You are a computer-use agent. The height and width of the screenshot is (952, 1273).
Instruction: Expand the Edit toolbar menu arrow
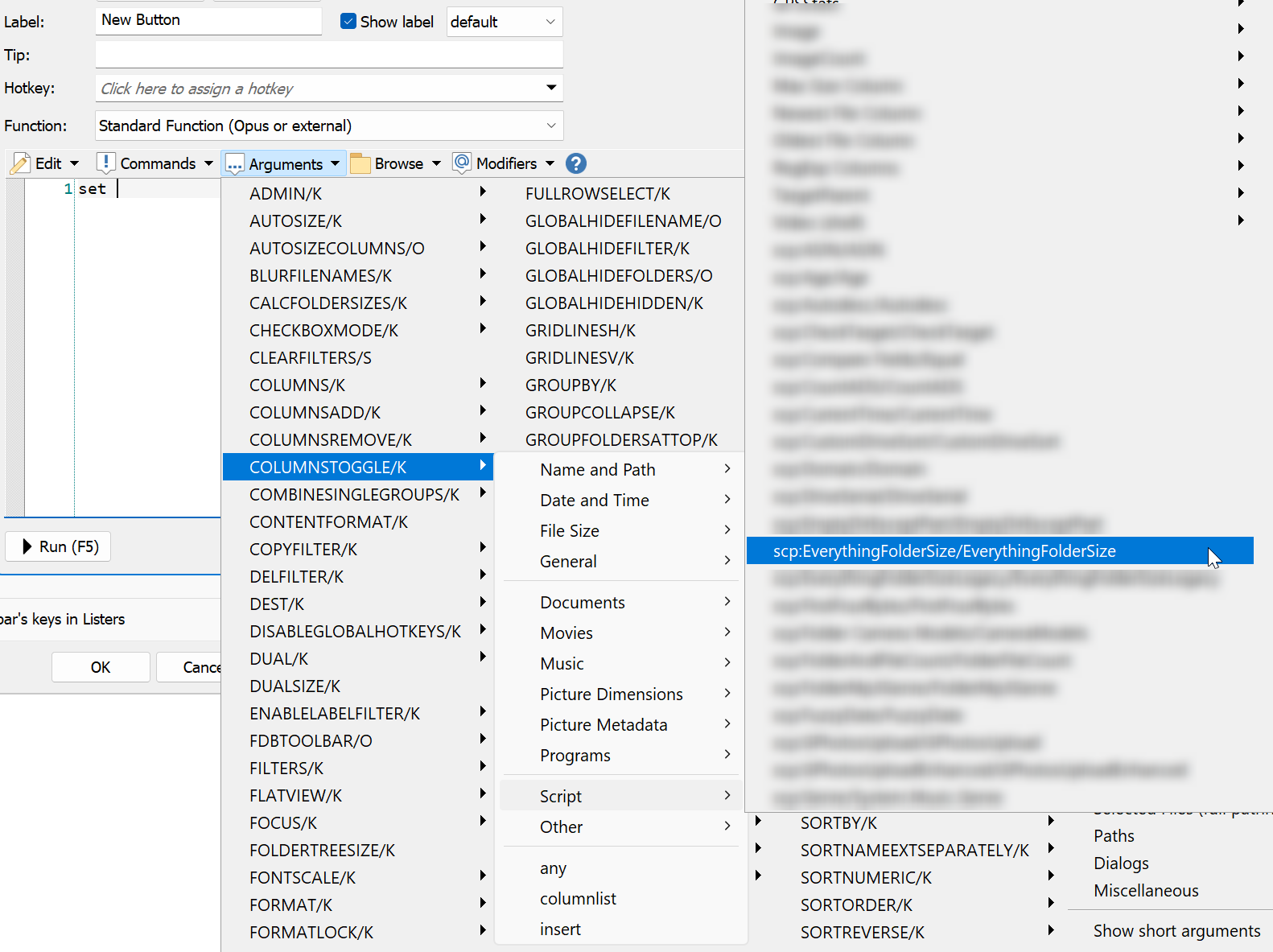pos(75,163)
